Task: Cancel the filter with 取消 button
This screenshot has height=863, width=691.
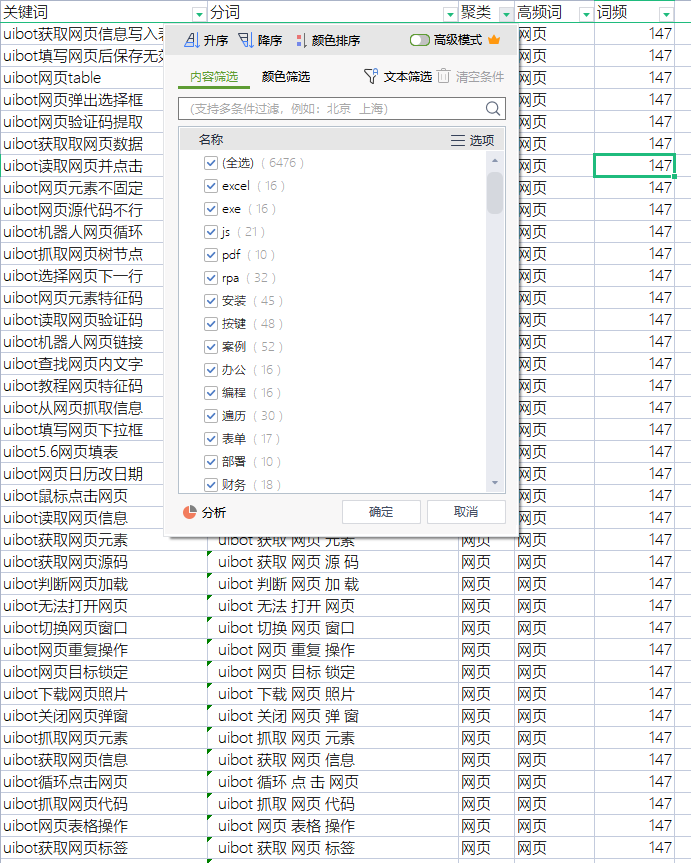Action: (466, 512)
